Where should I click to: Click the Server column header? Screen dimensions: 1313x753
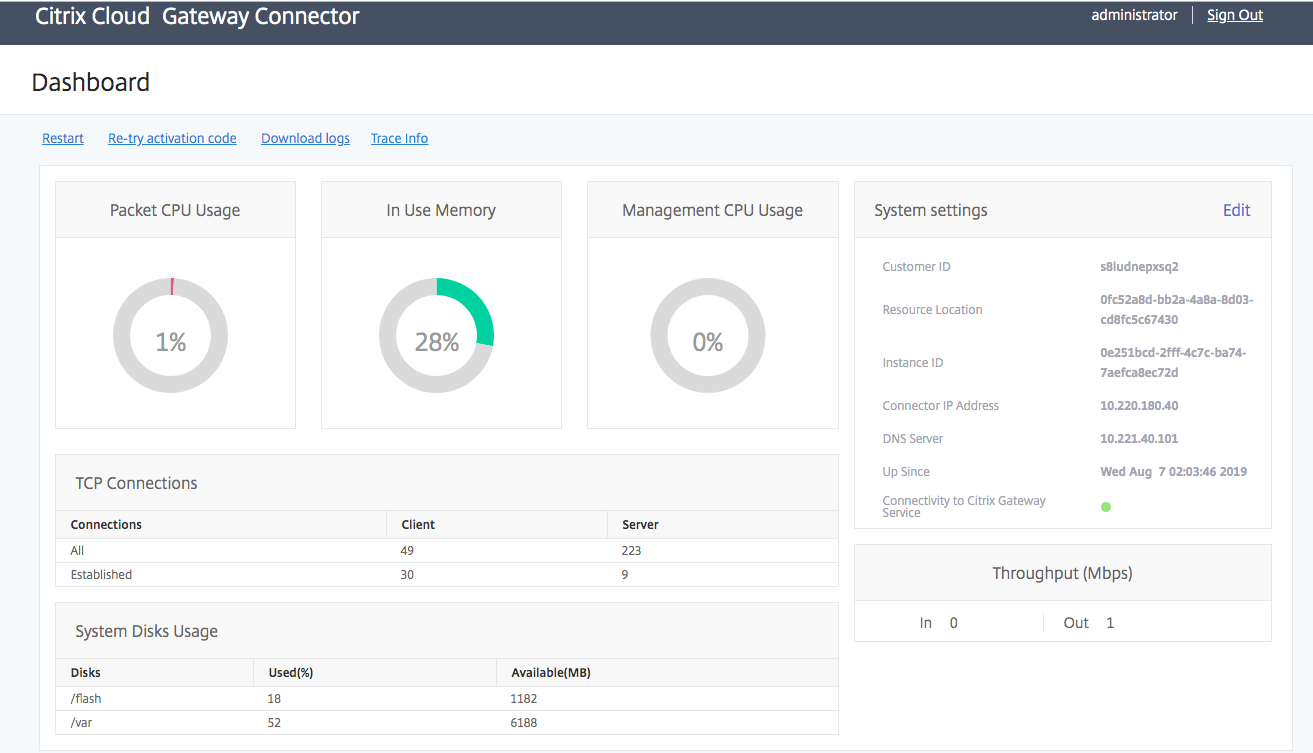click(640, 524)
